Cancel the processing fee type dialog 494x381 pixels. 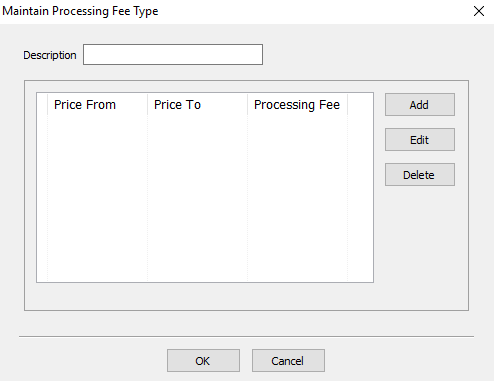[x=288, y=361]
